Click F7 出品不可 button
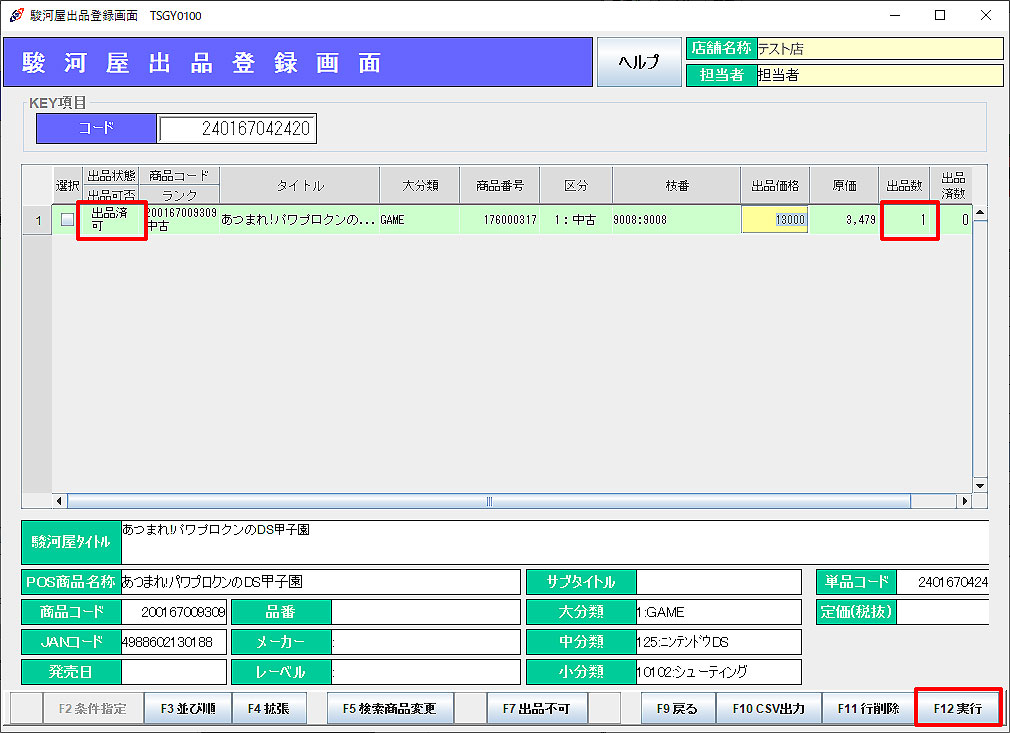The height and width of the screenshot is (733, 1010). (536, 708)
